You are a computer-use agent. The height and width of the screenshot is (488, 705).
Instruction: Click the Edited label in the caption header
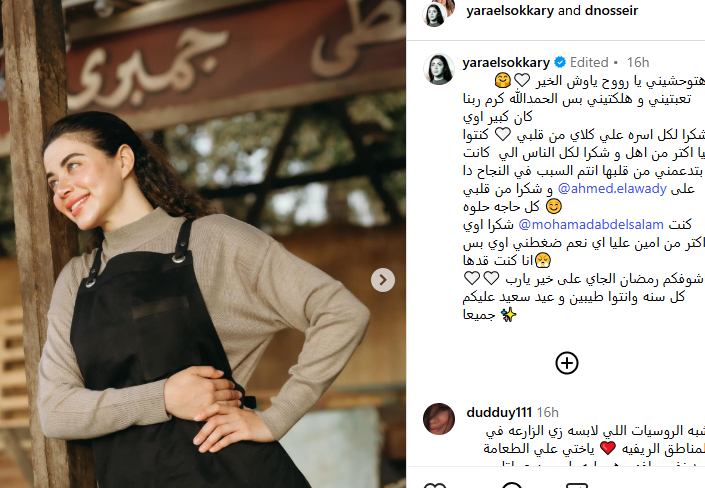click(589, 63)
